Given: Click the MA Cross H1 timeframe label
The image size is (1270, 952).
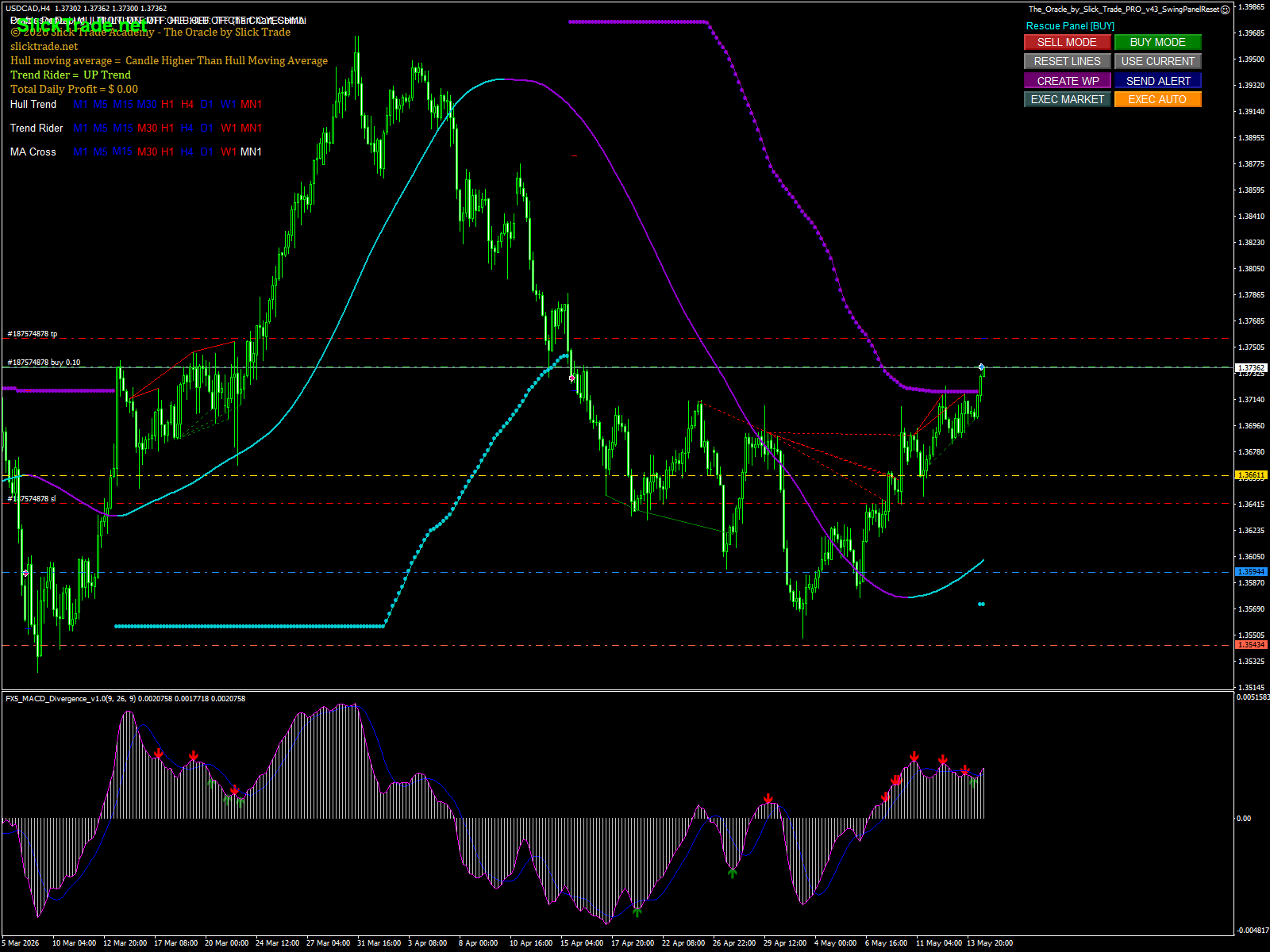Looking at the screenshot, I should pyautogui.click(x=167, y=152).
